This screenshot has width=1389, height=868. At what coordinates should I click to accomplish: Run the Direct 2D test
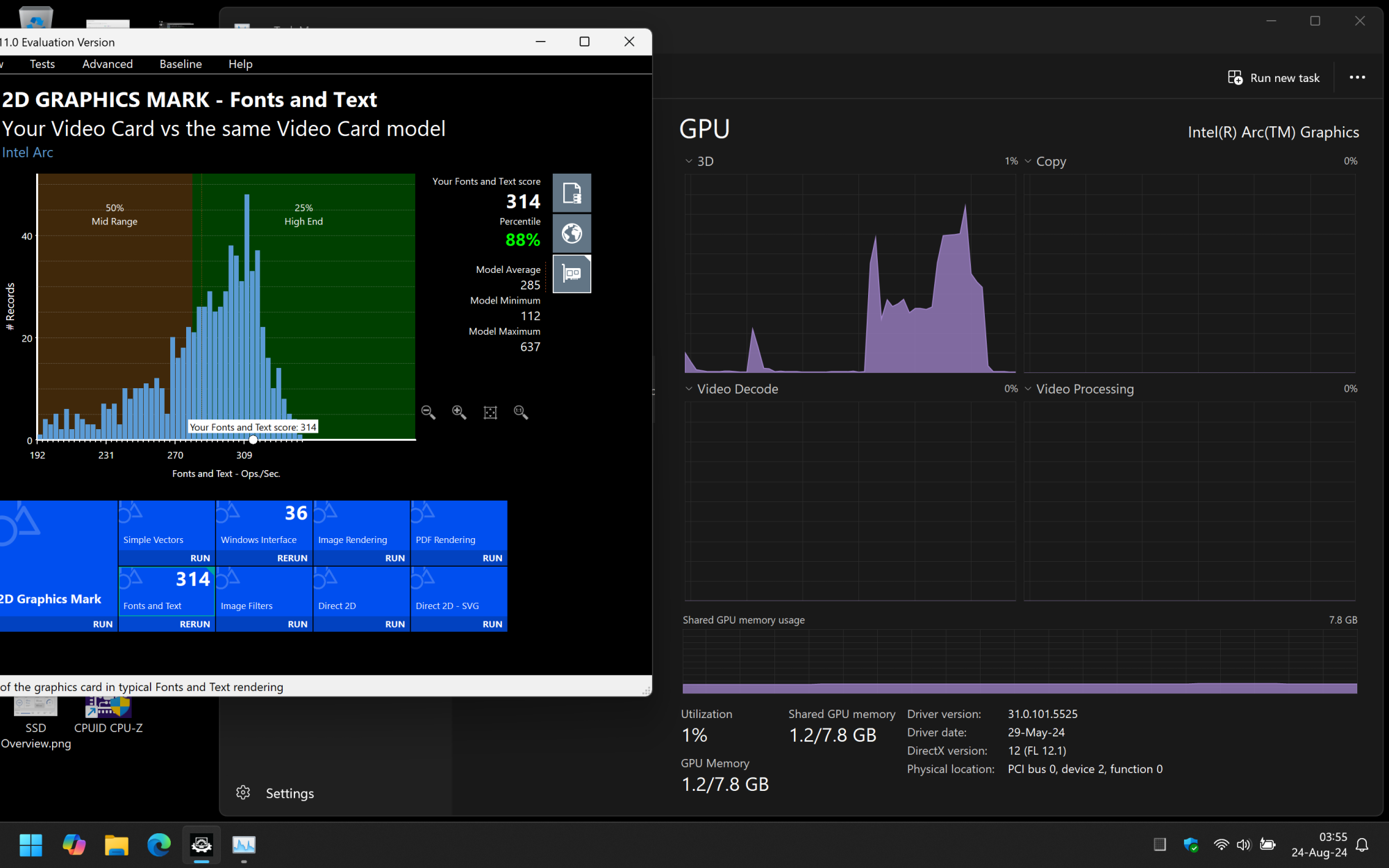(394, 624)
